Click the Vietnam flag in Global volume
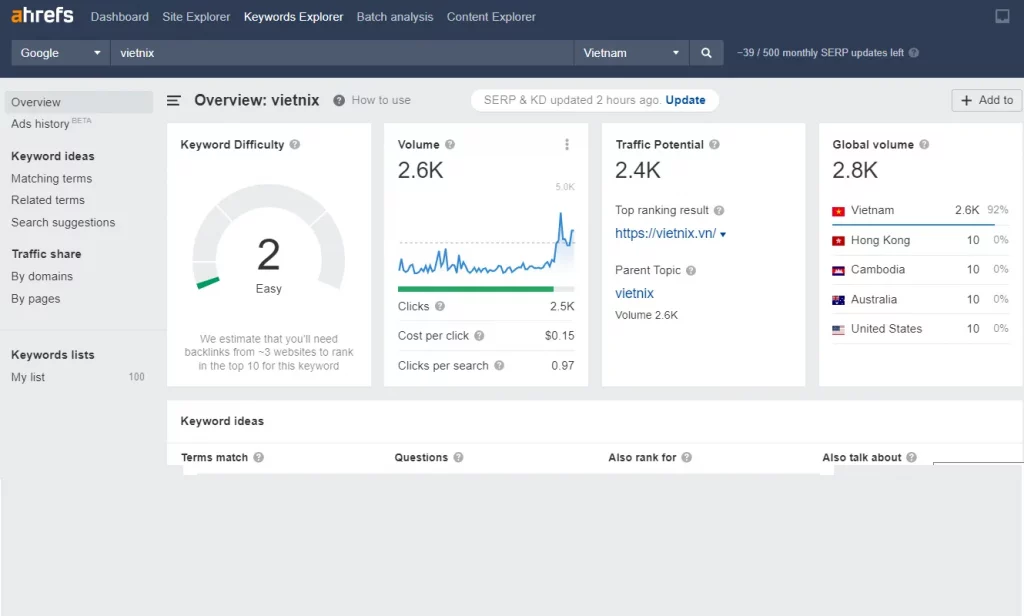Screen dimensions: 1024x616 [838, 211]
